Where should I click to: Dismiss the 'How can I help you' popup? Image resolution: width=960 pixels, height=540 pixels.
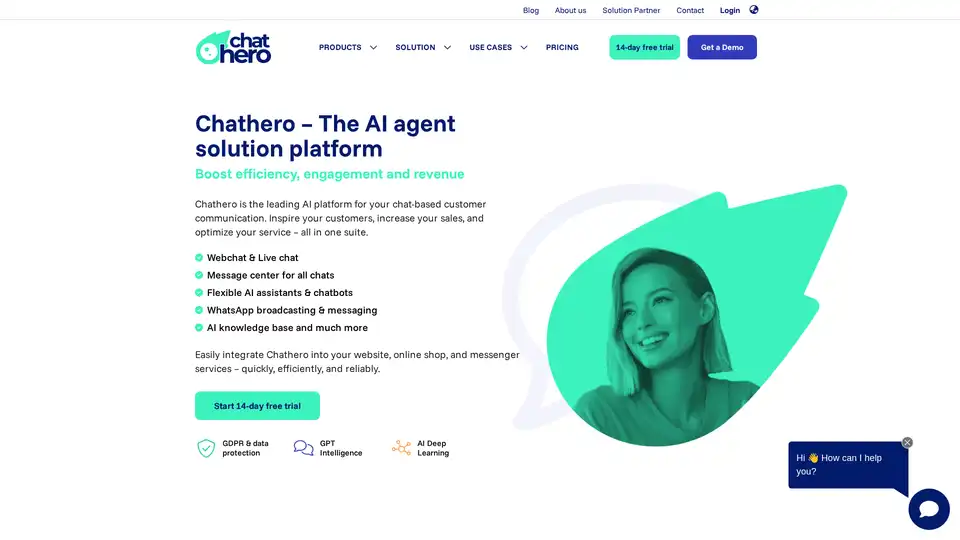tap(907, 442)
